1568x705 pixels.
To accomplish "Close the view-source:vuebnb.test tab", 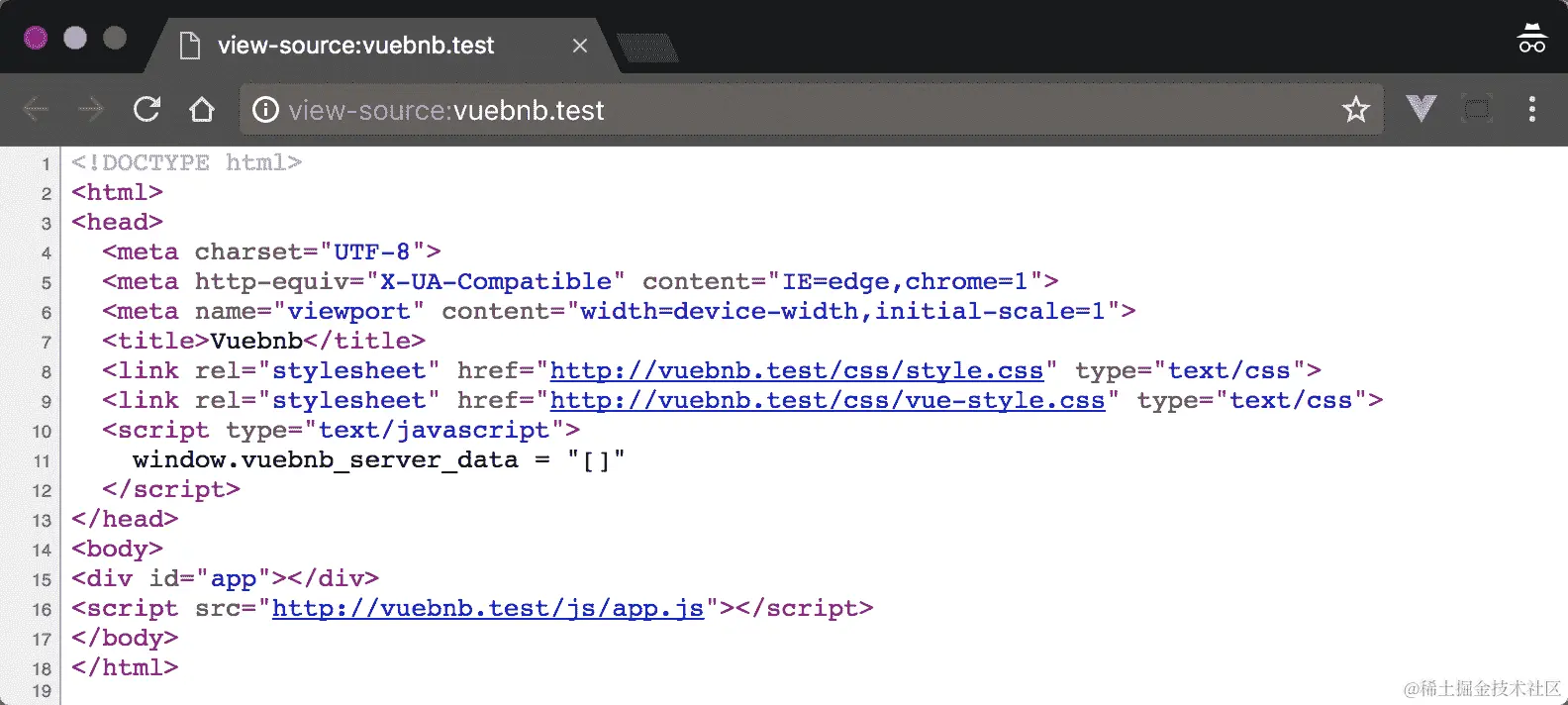I will (580, 46).
